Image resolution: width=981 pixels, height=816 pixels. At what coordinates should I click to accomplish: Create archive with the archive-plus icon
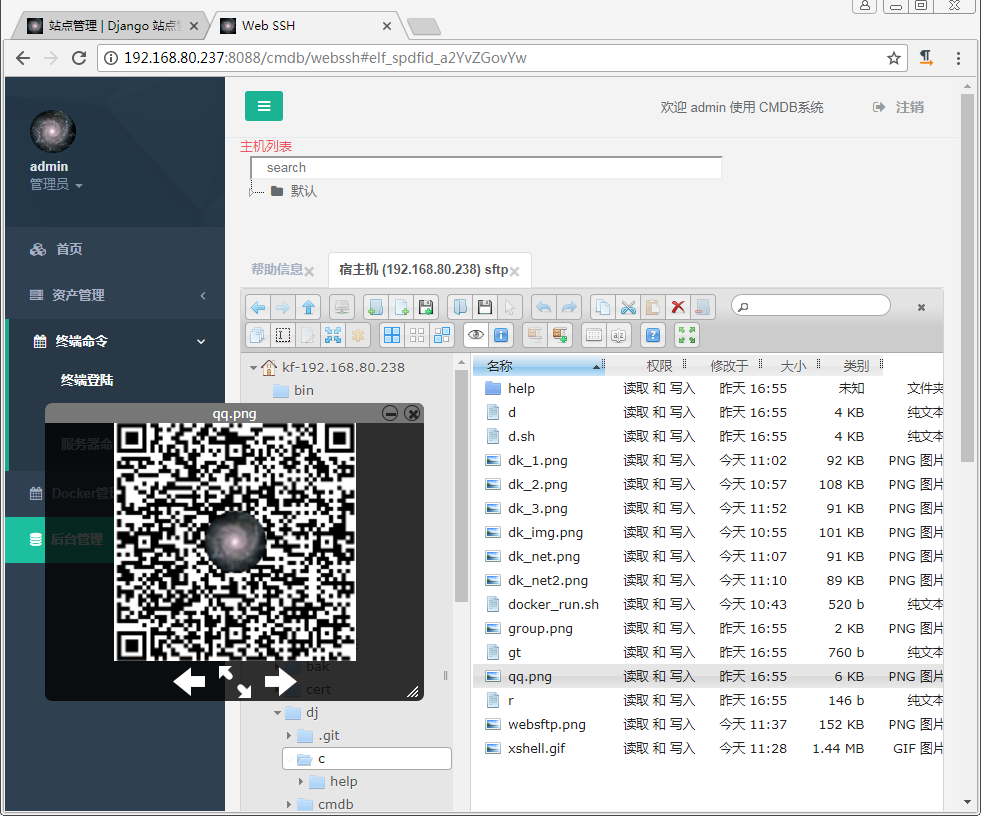pyautogui.click(x=560, y=335)
